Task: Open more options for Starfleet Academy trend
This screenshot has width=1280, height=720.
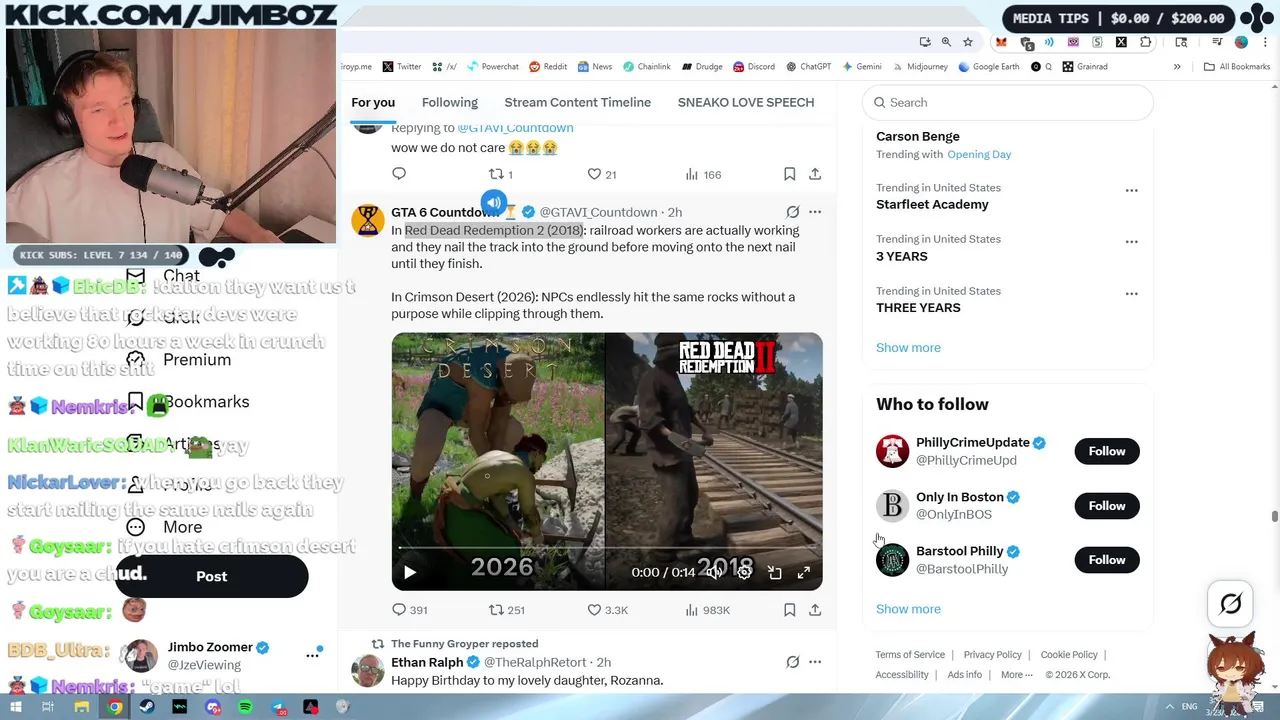Action: [1131, 190]
